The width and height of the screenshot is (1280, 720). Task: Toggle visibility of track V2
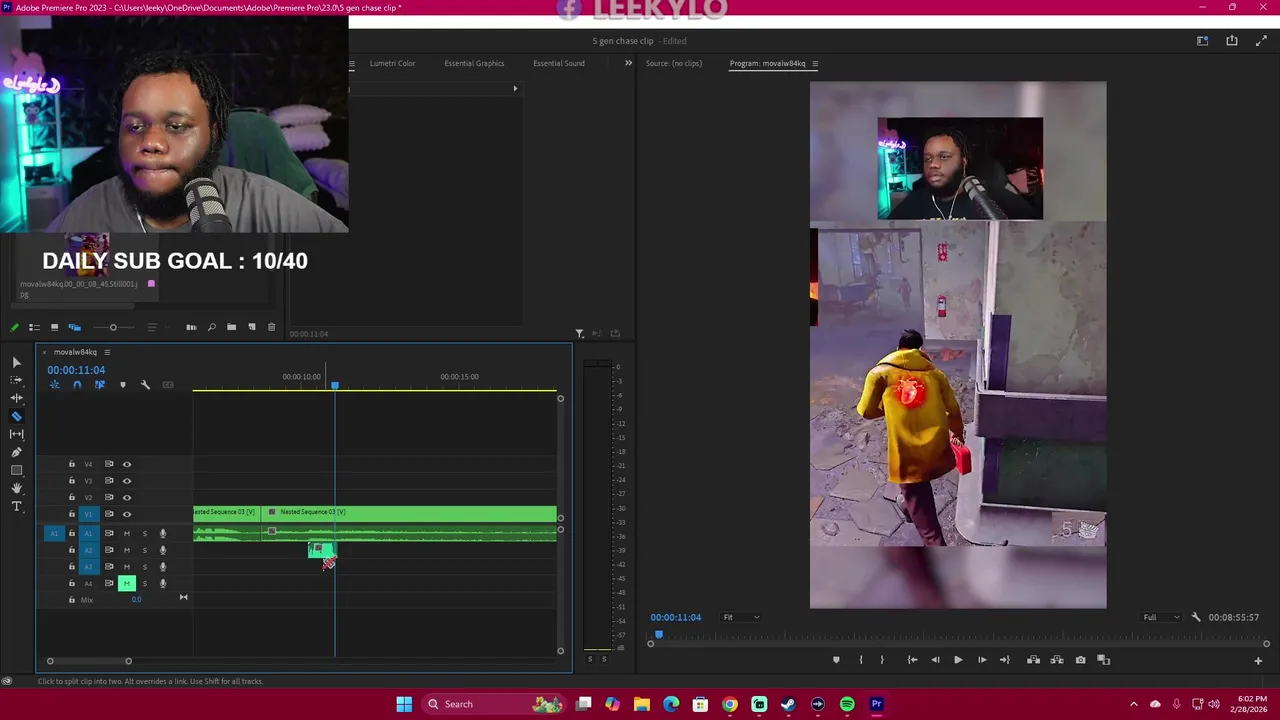127,497
